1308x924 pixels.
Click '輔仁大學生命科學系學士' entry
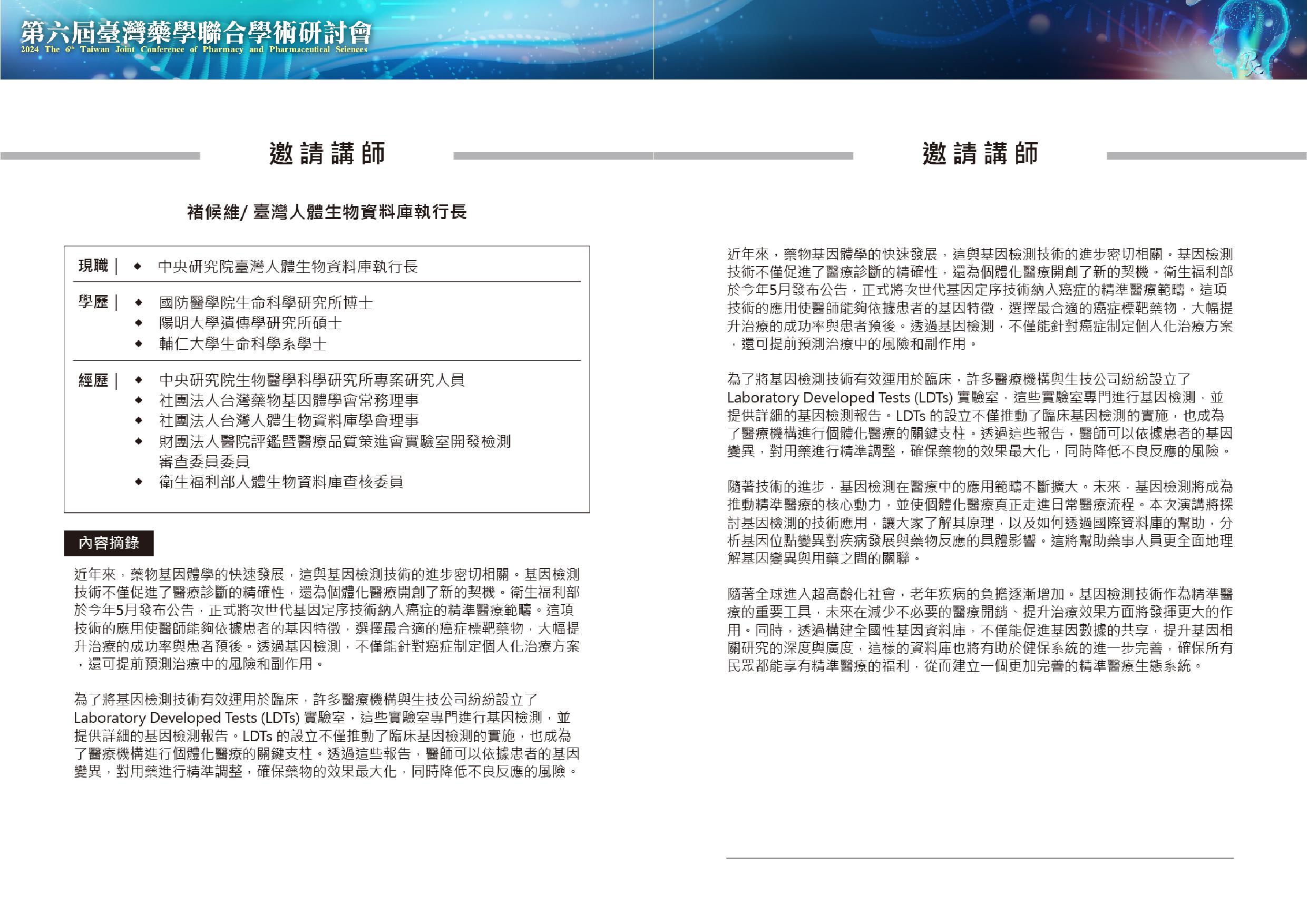coord(243,344)
